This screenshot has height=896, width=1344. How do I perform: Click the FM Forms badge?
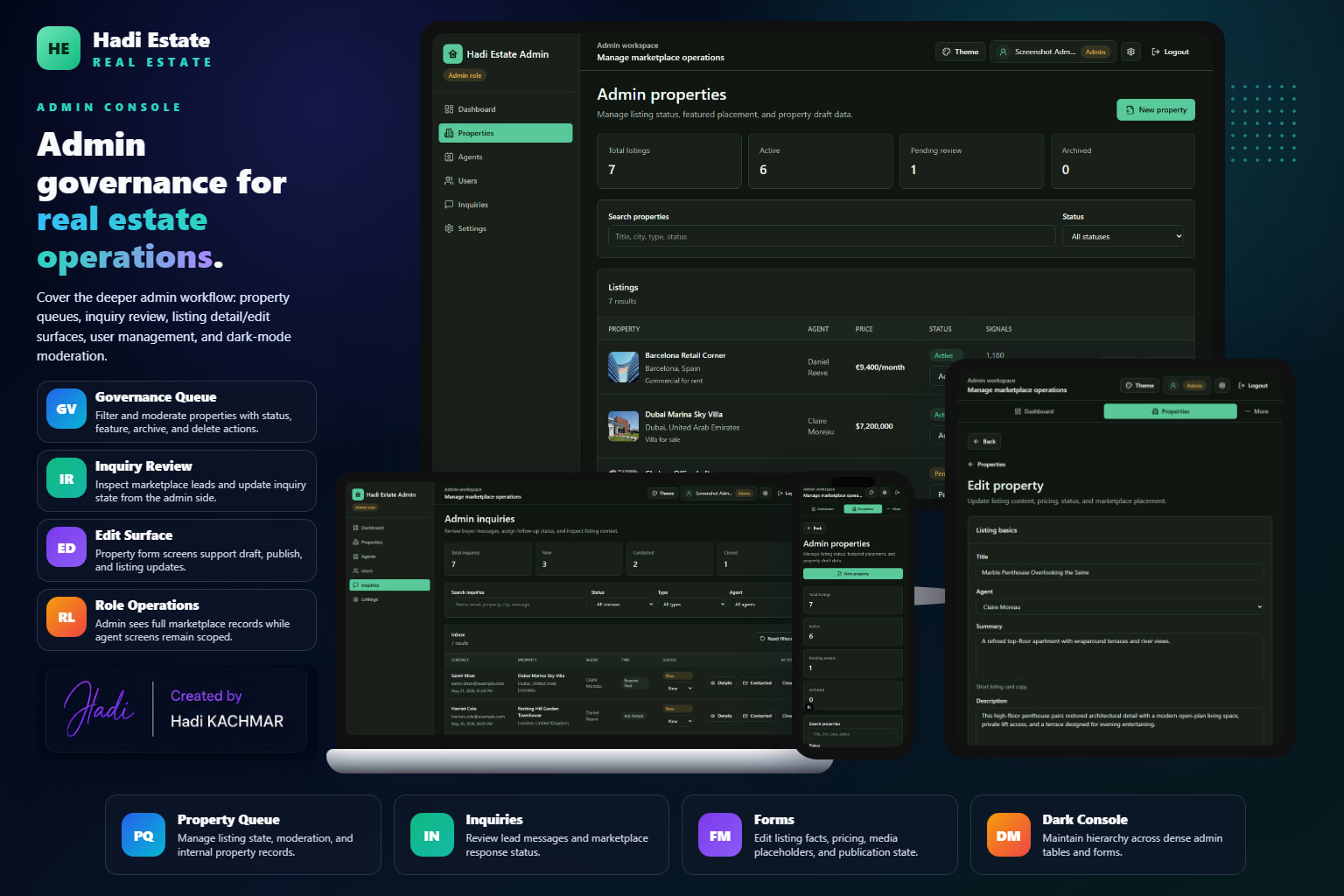[720, 836]
